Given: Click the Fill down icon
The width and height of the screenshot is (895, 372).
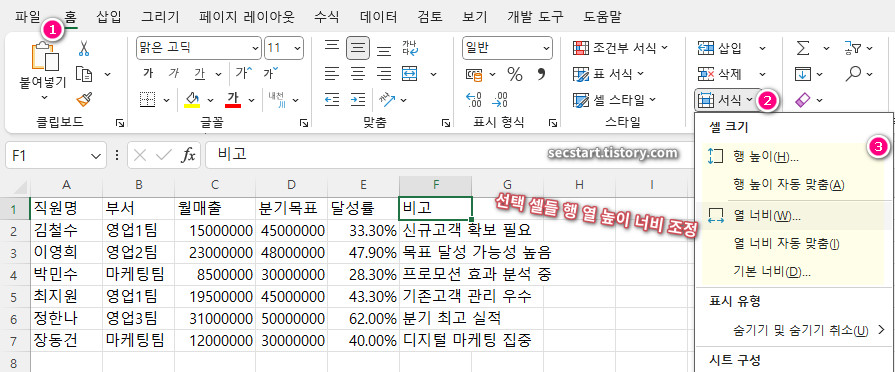Looking at the screenshot, I should pyautogui.click(x=803, y=74).
